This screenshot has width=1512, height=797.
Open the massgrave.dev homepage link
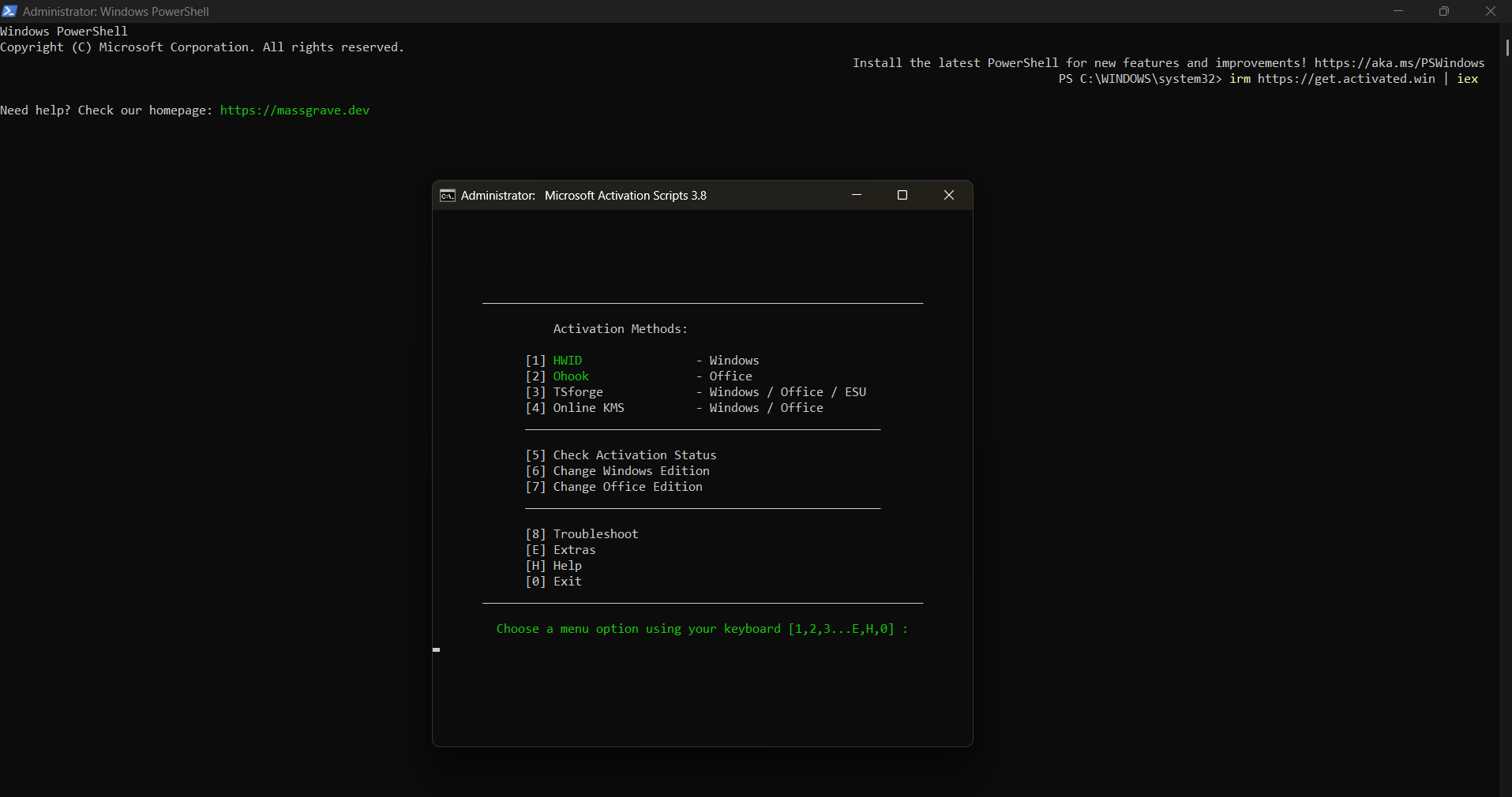click(x=295, y=110)
